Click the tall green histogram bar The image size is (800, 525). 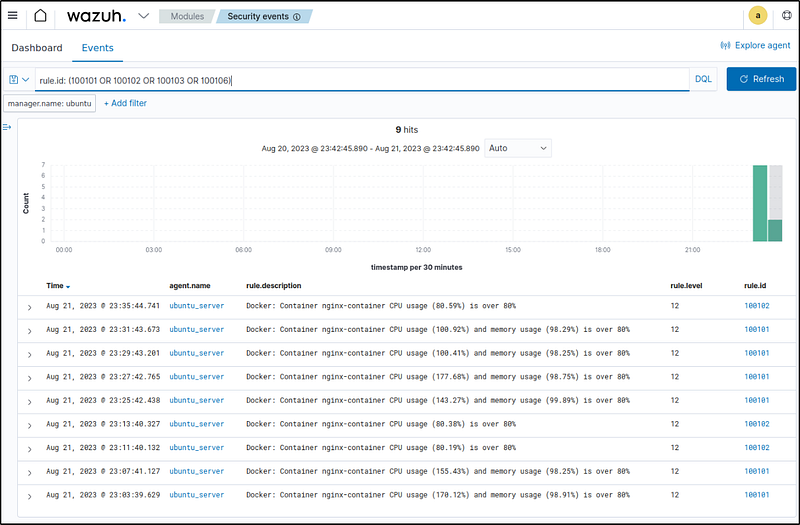click(x=760, y=203)
